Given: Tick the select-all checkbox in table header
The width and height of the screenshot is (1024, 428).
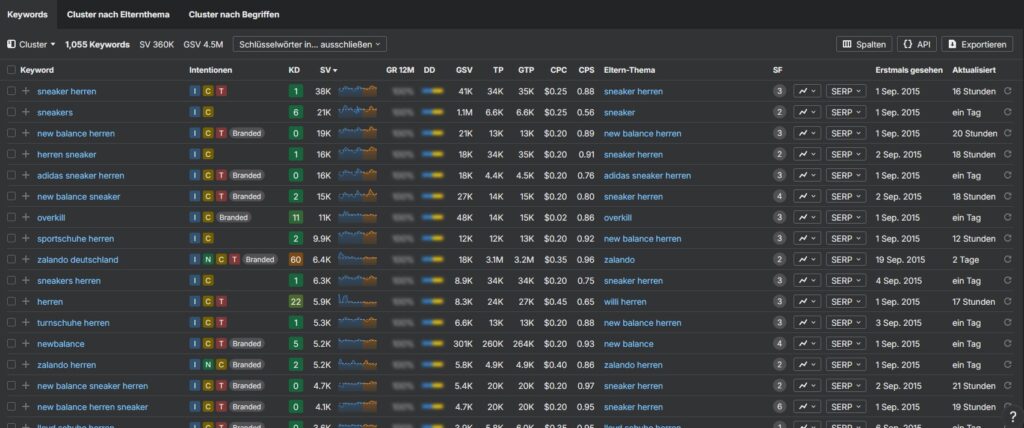Looking at the screenshot, I should 11,70.
